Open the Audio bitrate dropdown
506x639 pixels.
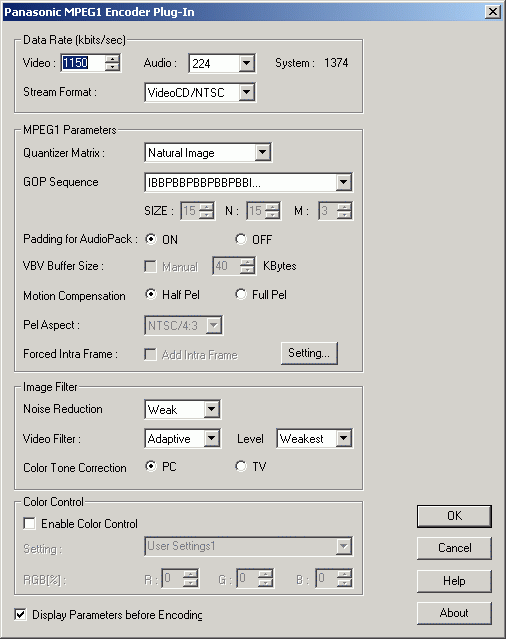[x=246, y=63]
